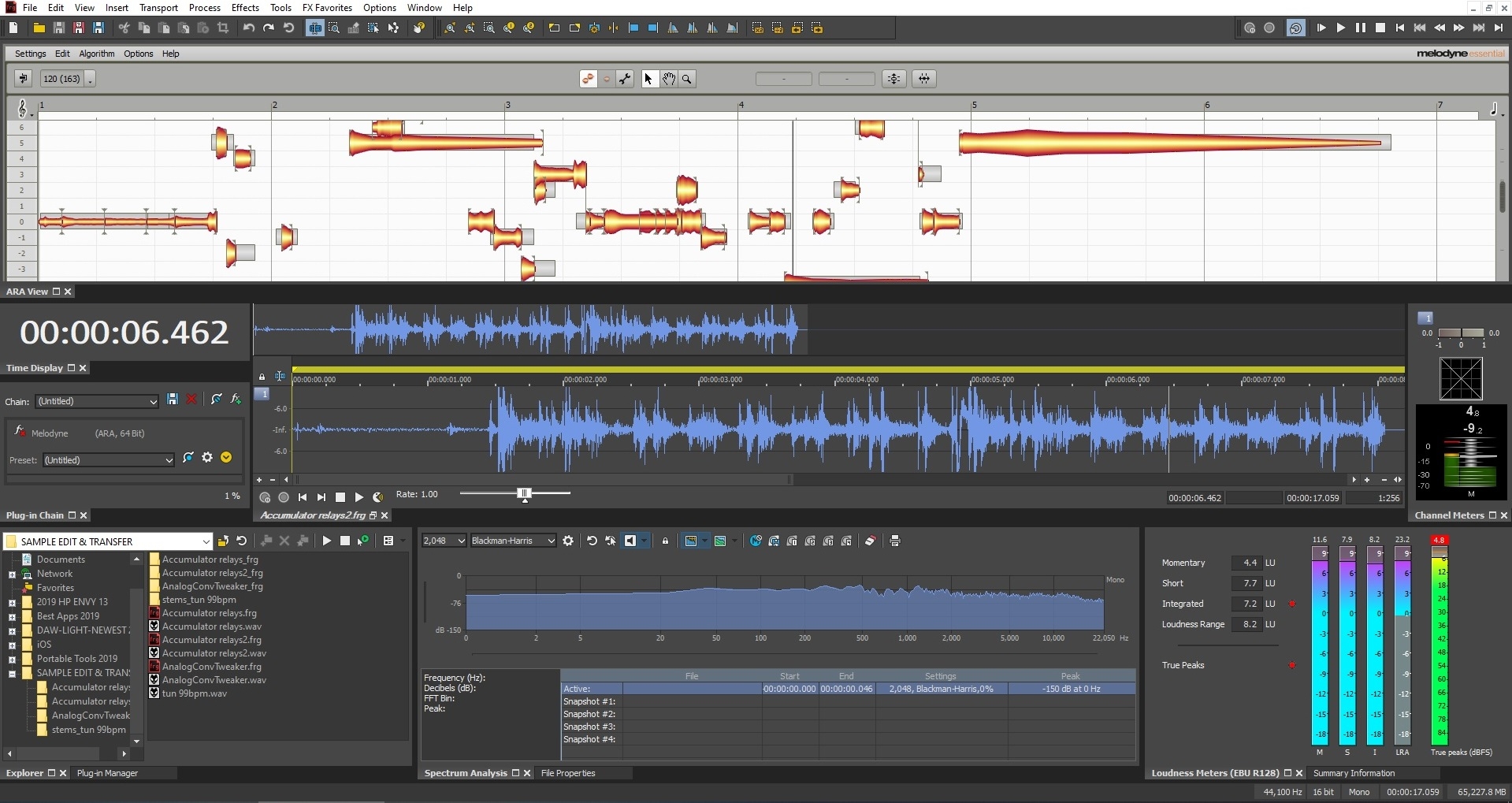This screenshot has height=803, width=1512.
Task: Open the Melodyne tempo 120 (163) dropdown arrow
Action: (90, 79)
